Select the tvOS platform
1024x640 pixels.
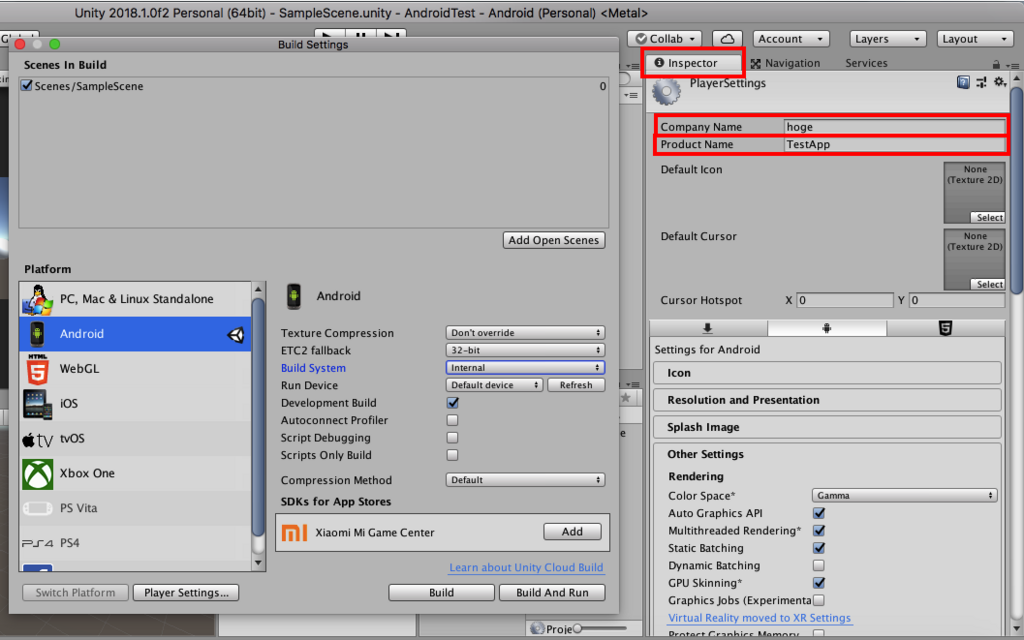tap(135, 438)
